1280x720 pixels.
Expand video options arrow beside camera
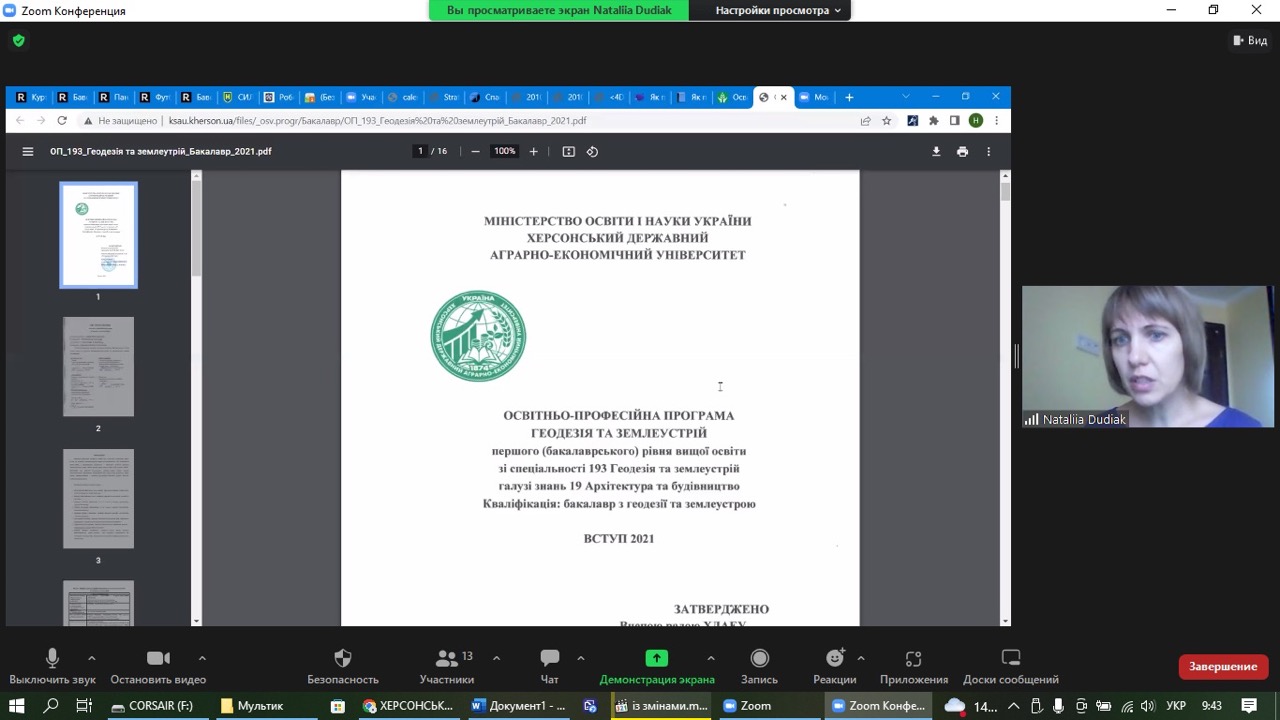click(x=202, y=658)
